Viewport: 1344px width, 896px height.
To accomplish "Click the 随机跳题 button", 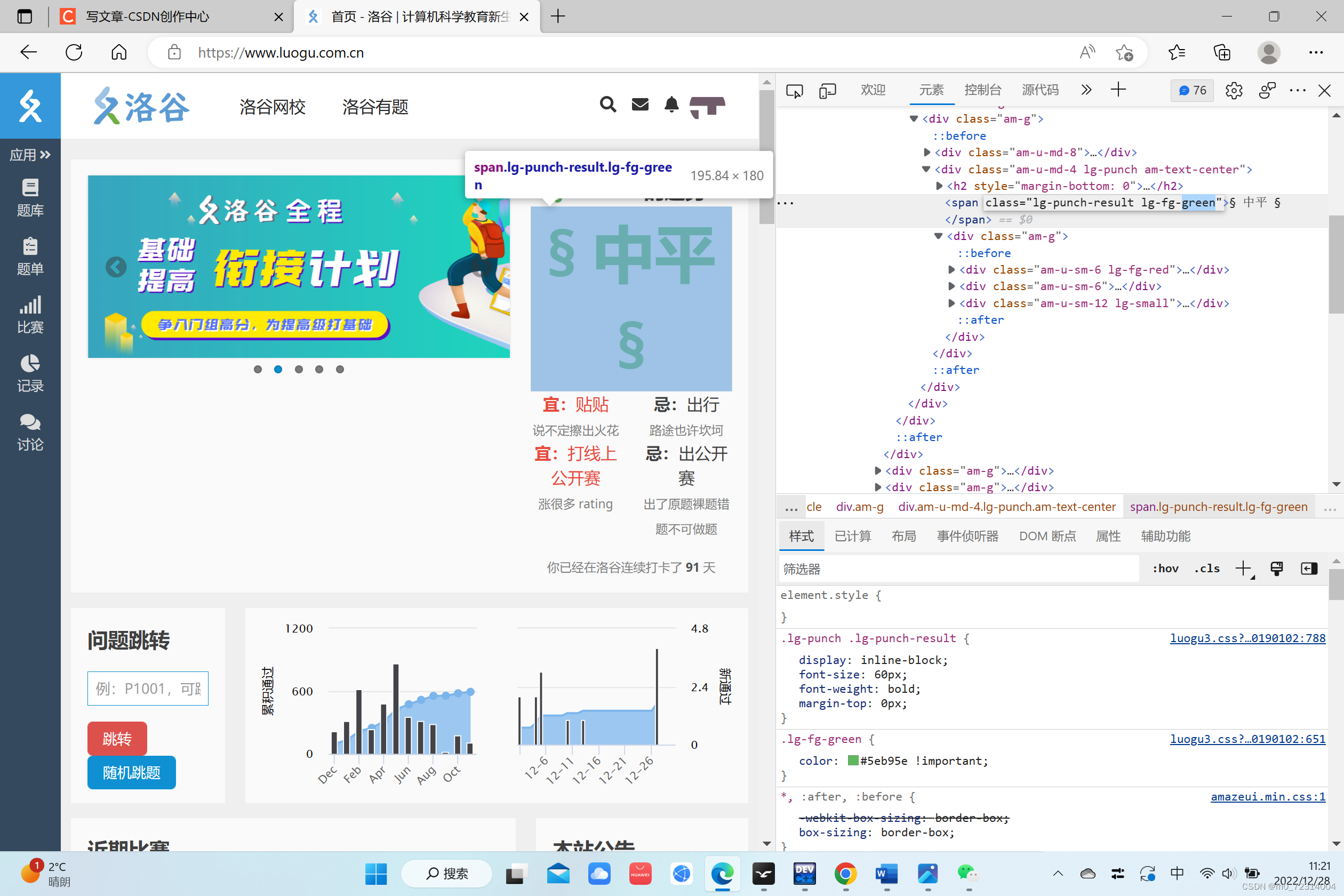I will [x=131, y=773].
